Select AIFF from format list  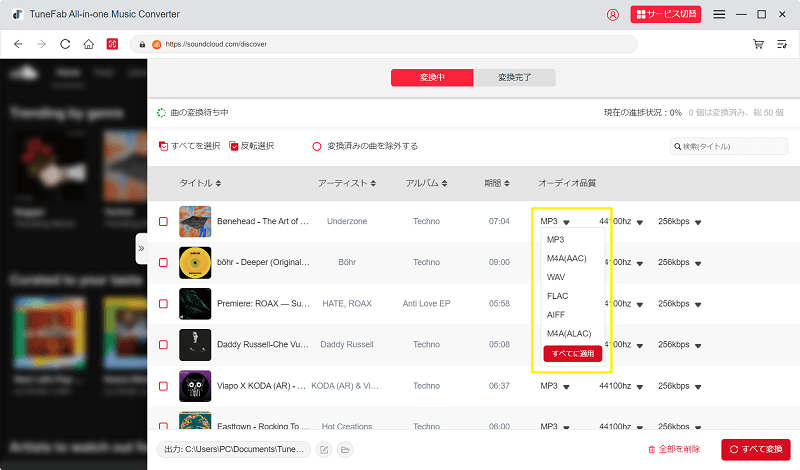(556, 315)
